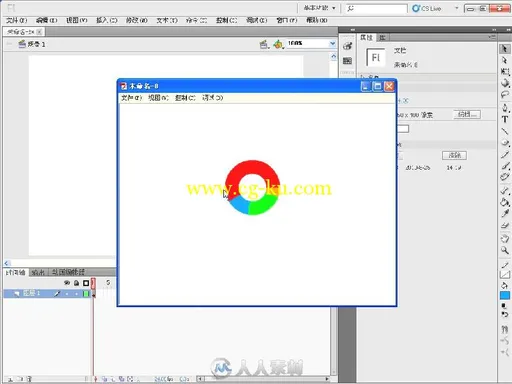Open the stage zoom 100% dropdown
The height and width of the screenshot is (384, 512).
click(332, 43)
